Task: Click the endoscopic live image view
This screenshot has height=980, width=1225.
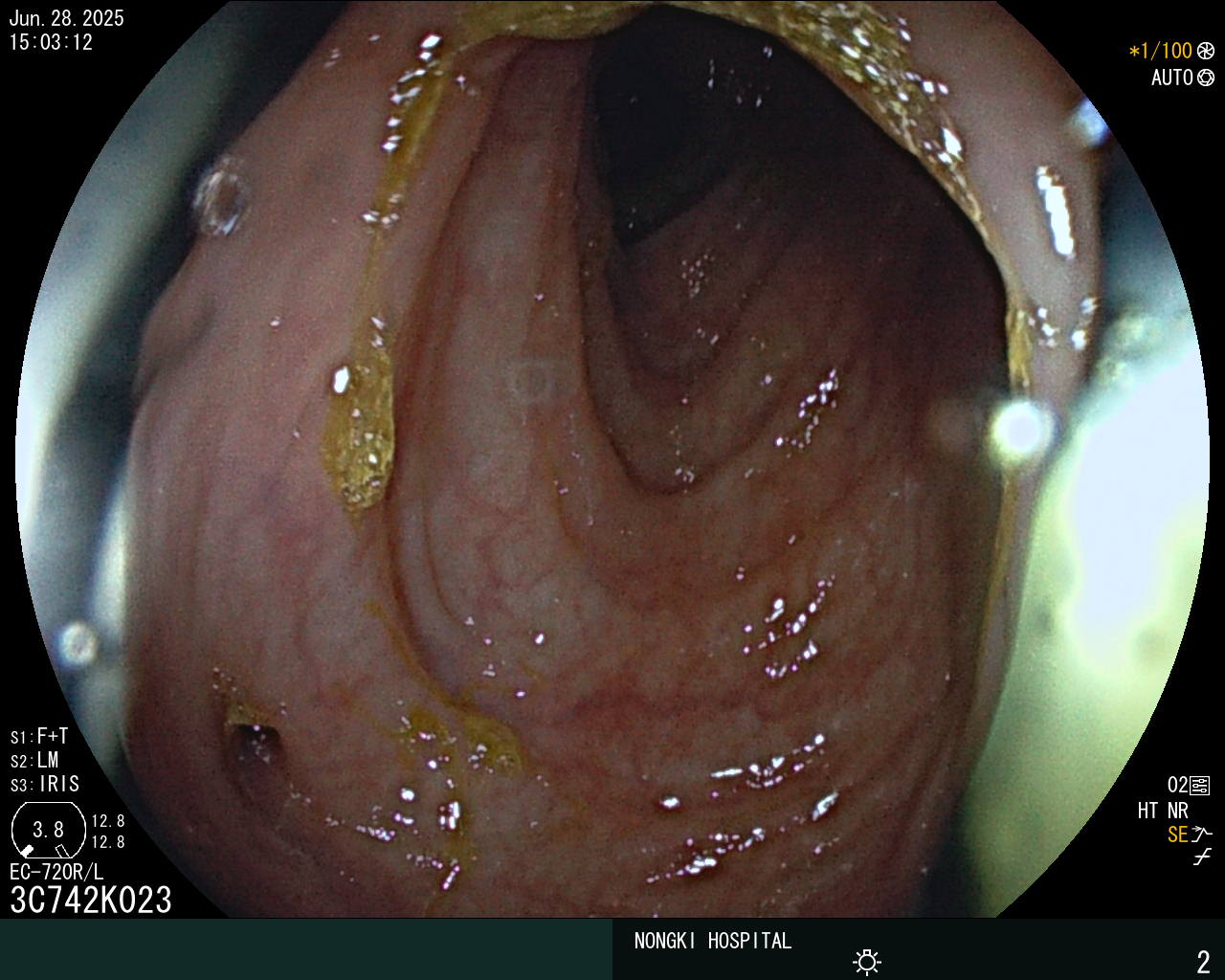Action: tap(612, 459)
